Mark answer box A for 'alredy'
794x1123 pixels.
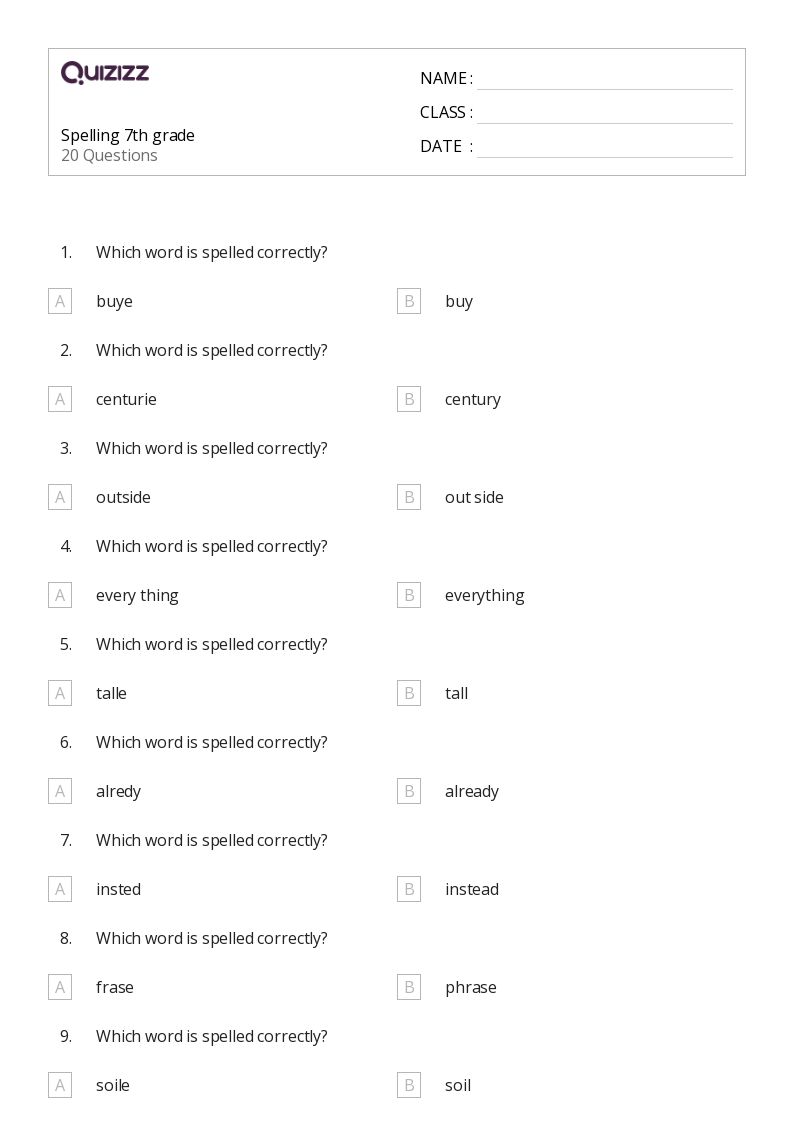60,791
